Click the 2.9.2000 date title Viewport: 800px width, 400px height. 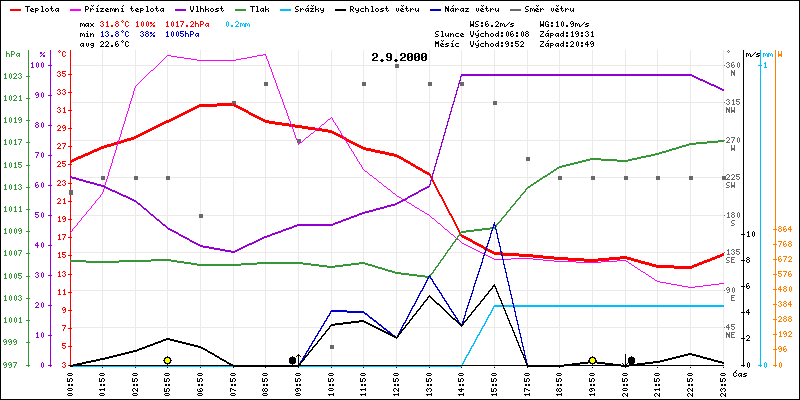(x=398, y=57)
